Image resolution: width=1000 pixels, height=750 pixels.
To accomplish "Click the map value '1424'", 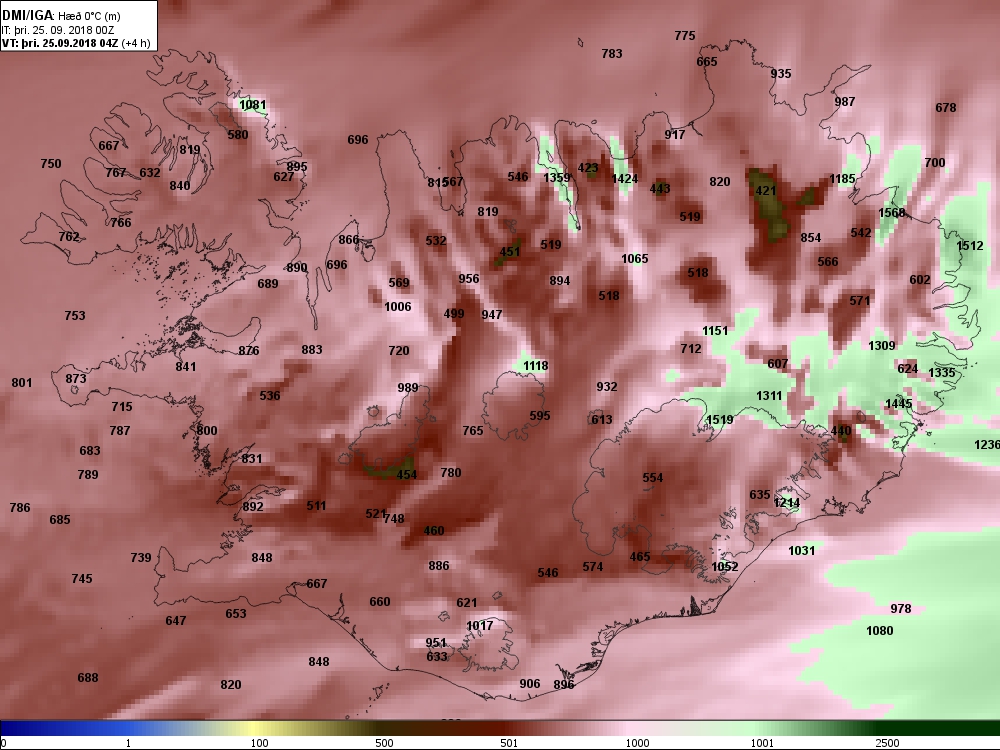I will click(624, 179).
